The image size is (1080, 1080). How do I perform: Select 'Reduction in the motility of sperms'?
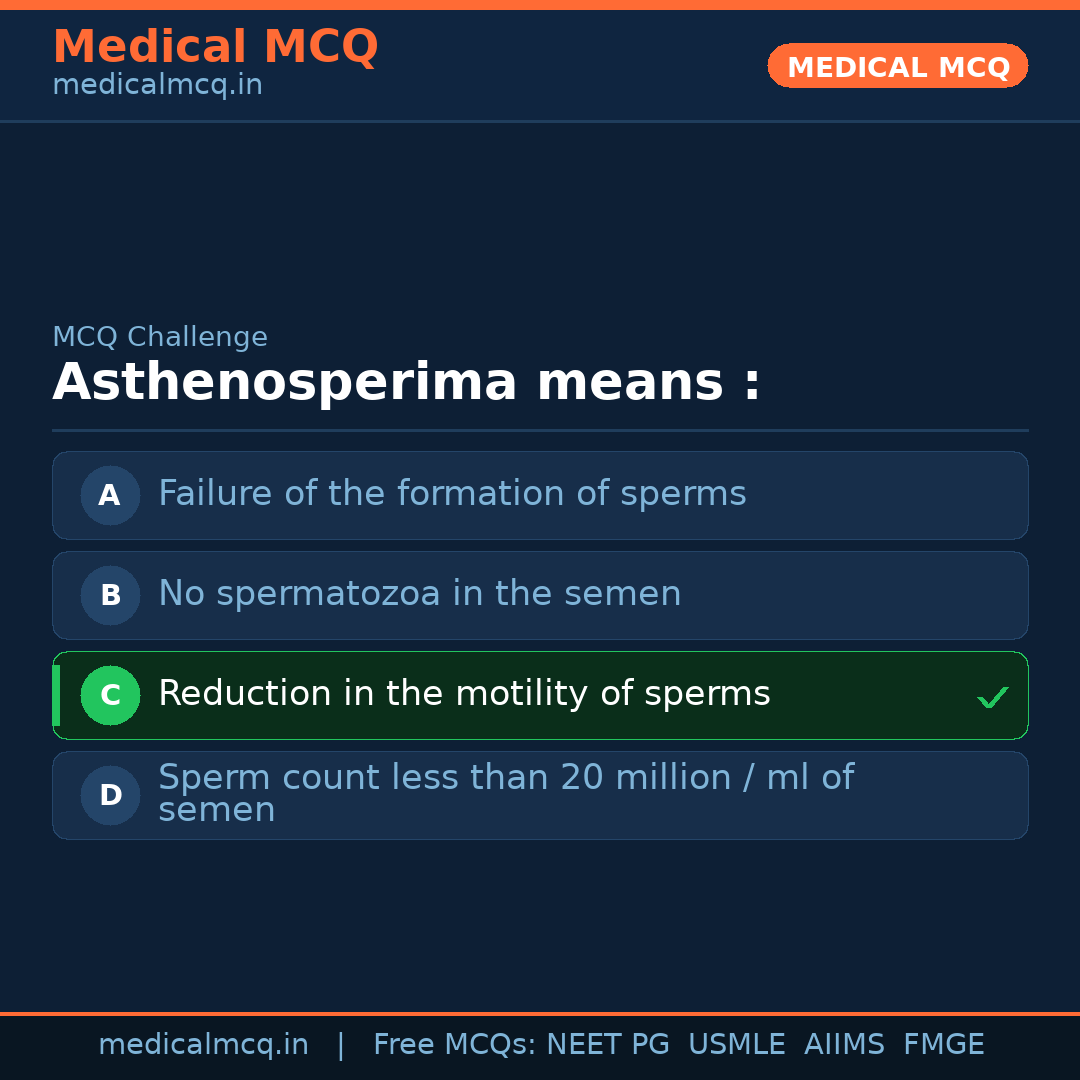(464, 694)
